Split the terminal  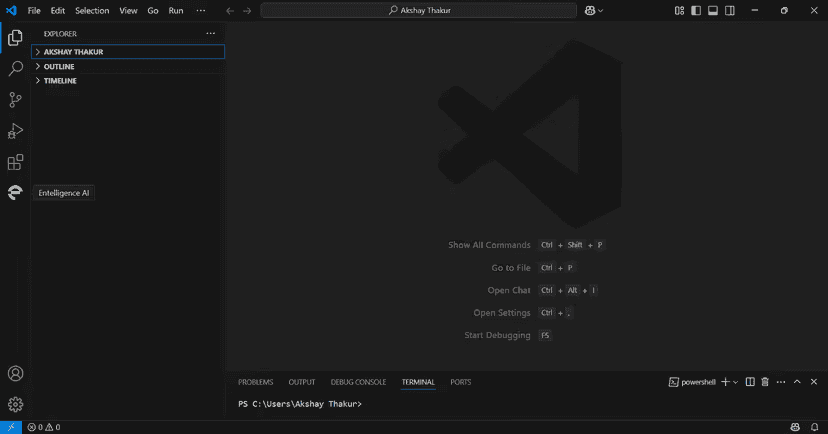coord(750,382)
